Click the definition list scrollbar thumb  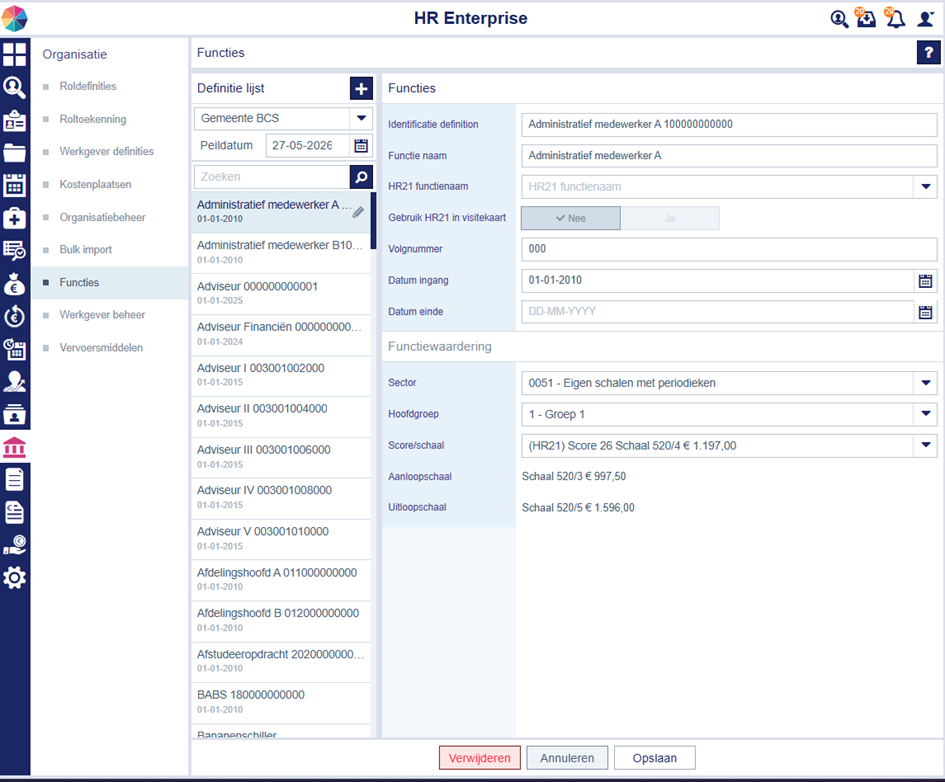click(x=374, y=221)
